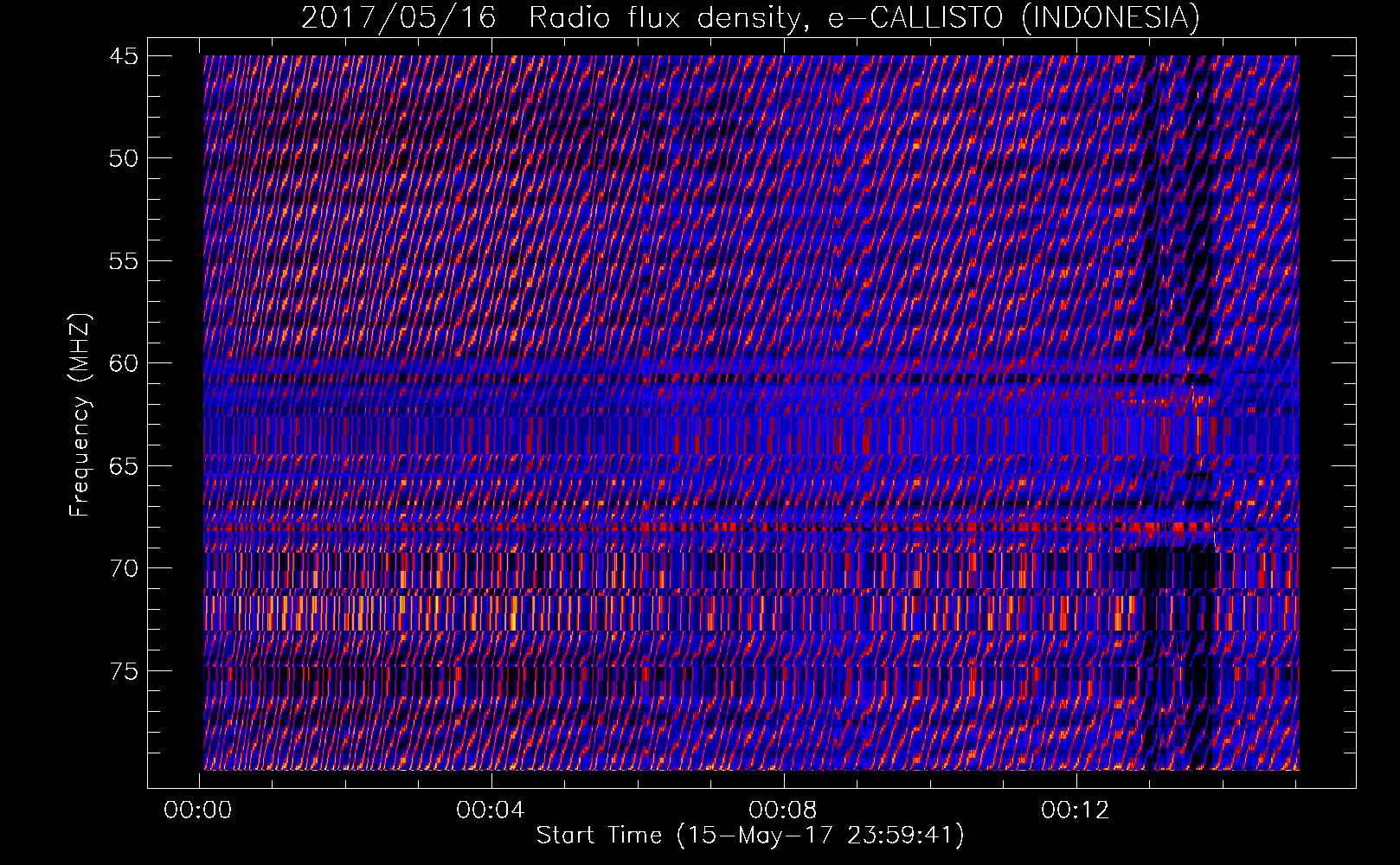Click the 'Start Time (15-May-17 23:59:41)' label
The image size is (1400, 865).
point(750,836)
